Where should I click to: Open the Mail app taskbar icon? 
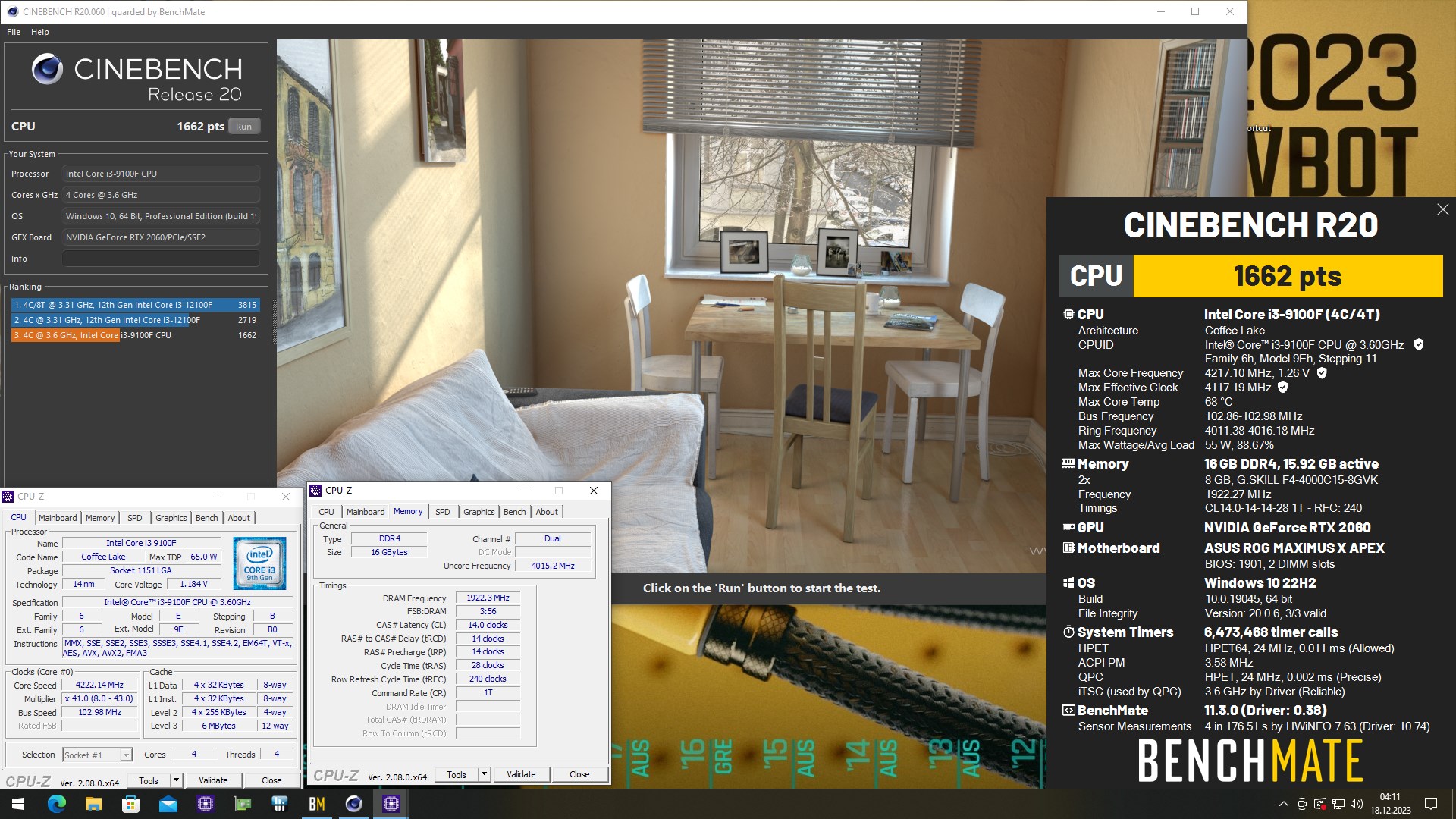coord(168,804)
